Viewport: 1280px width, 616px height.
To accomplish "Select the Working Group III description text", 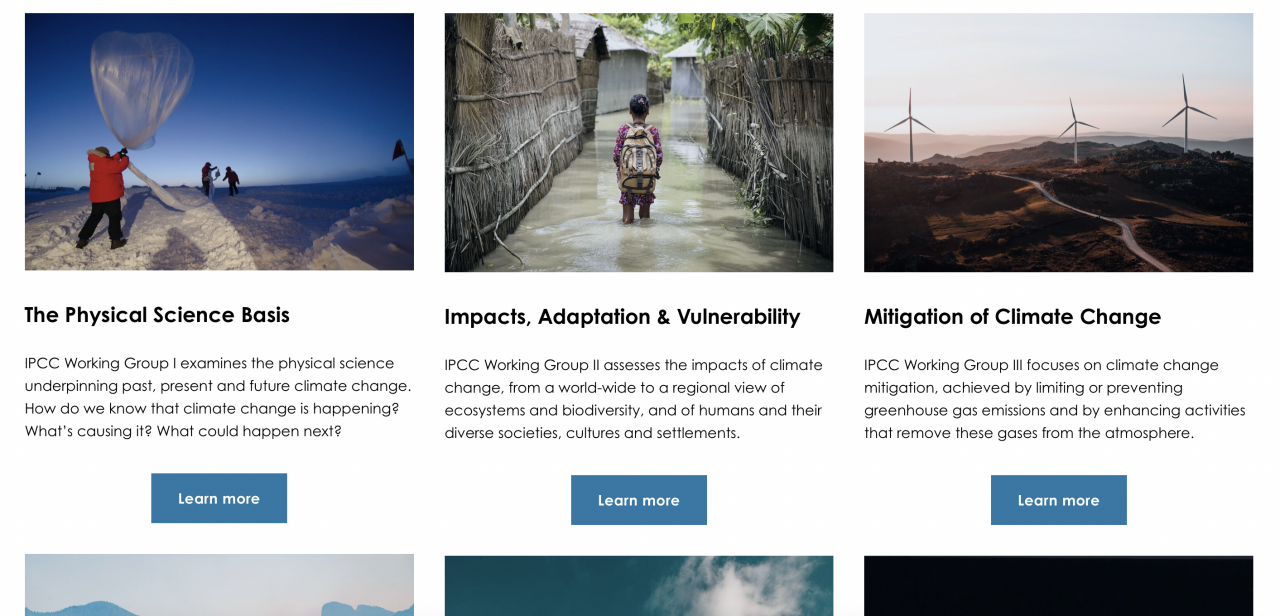I will (x=1055, y=399).
